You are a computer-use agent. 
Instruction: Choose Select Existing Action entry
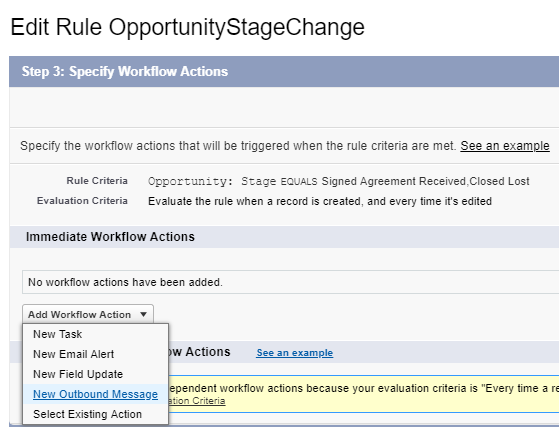pos(87,414)
